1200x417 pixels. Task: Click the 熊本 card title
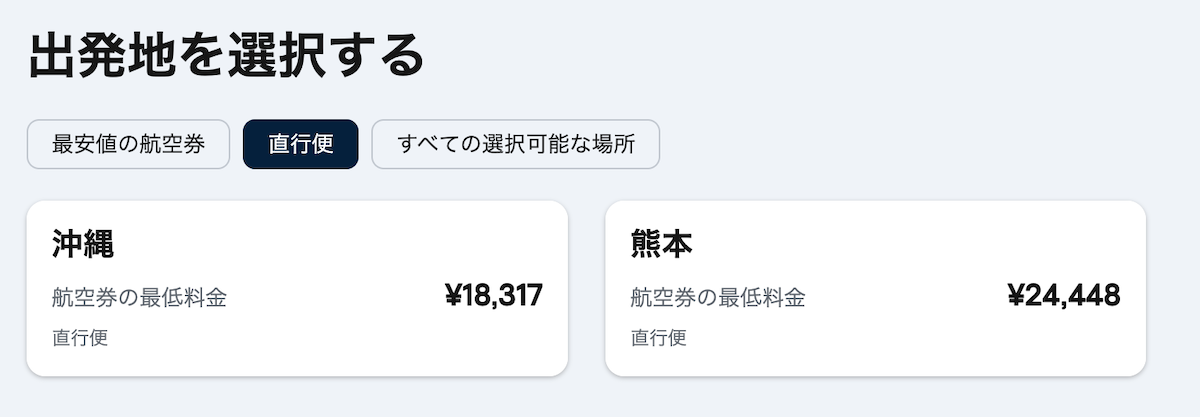pos(661,245)
